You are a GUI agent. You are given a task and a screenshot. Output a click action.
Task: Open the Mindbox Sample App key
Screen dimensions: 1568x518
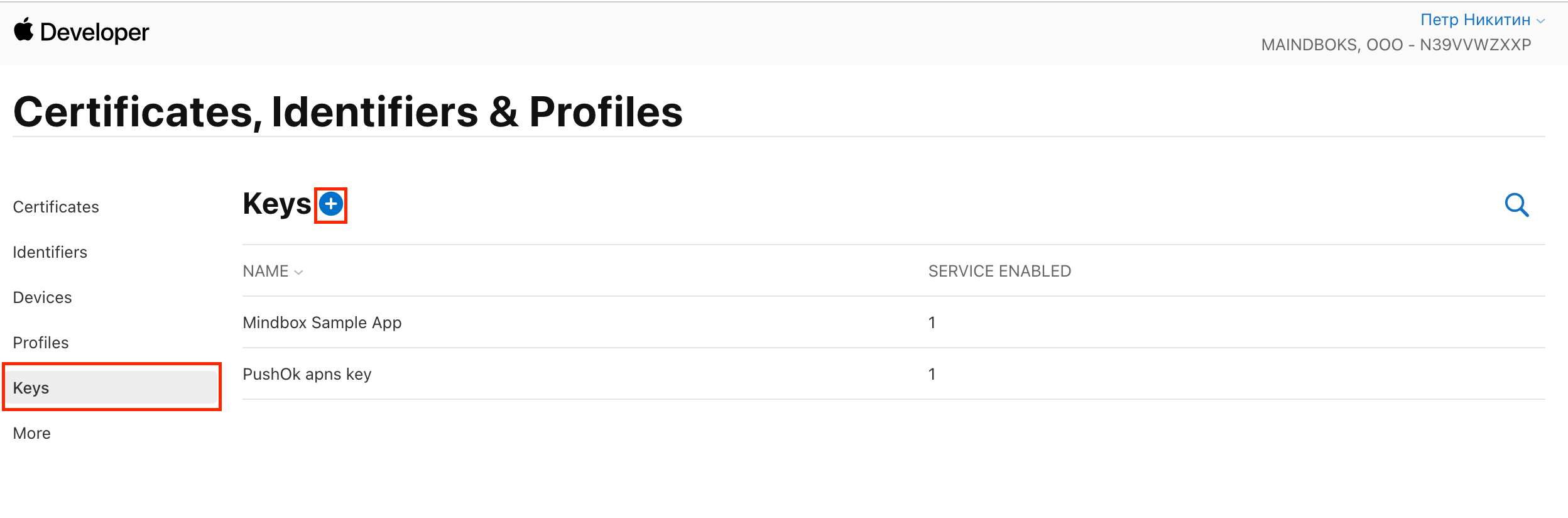322,322
